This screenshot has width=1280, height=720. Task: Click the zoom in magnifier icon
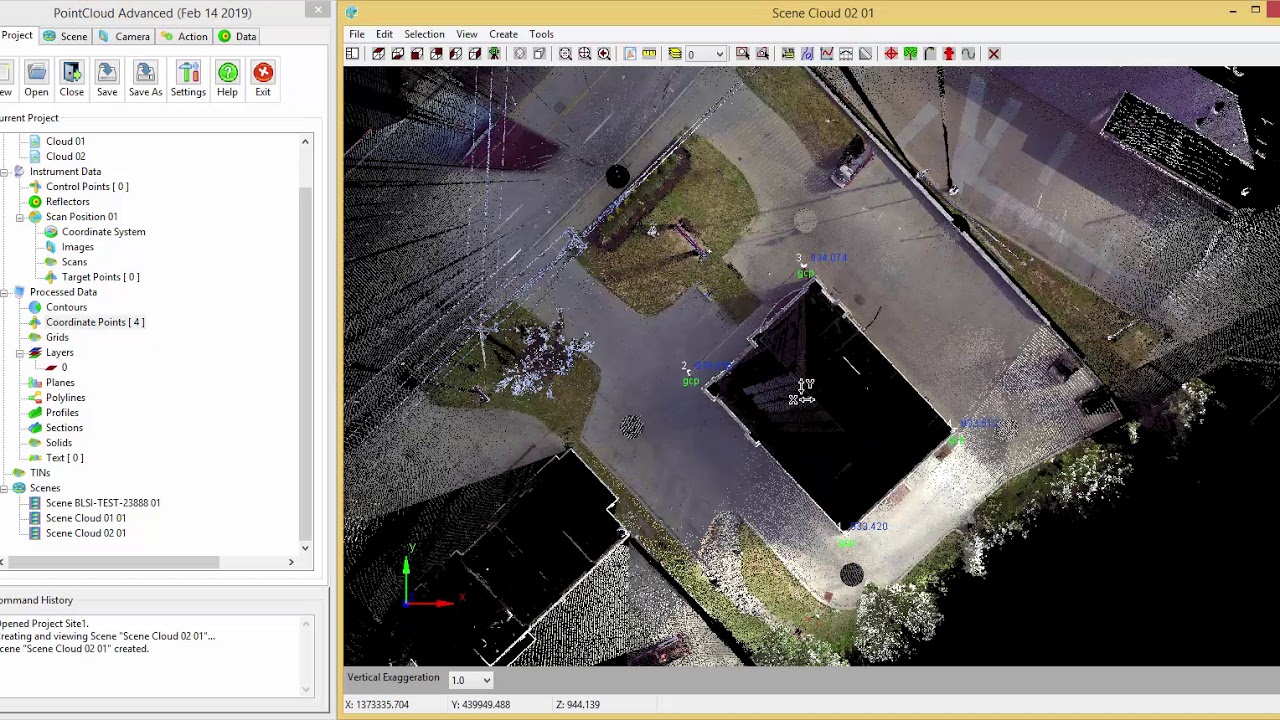click(x=604, y=54)
